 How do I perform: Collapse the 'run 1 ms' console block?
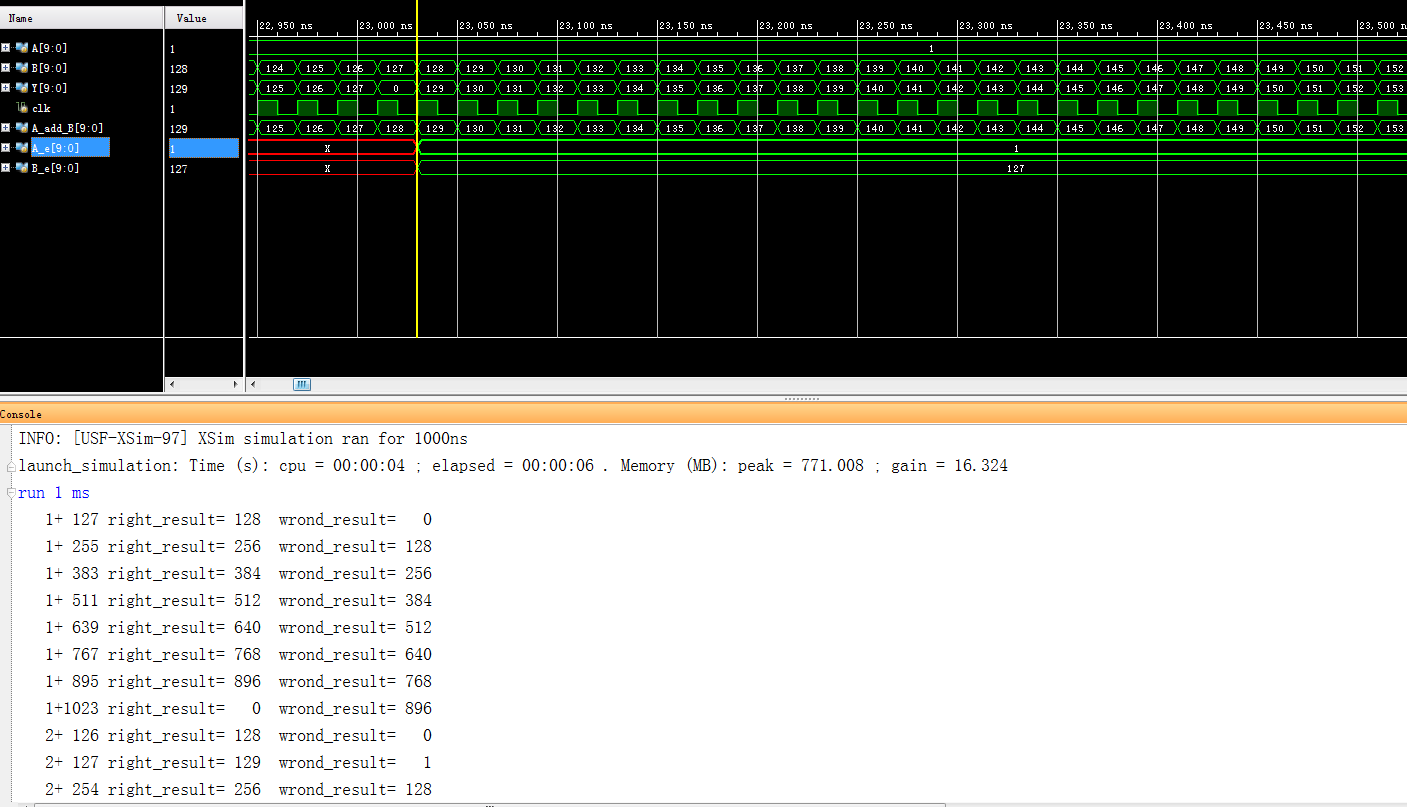[10, 493]
